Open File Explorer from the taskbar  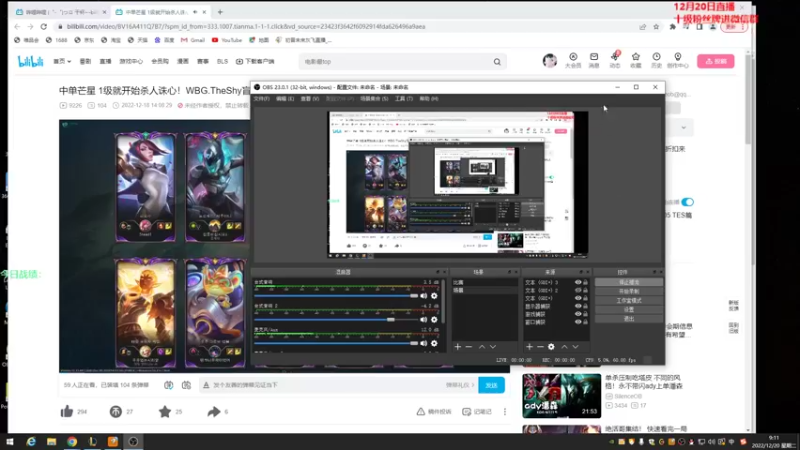coord(52,442)
